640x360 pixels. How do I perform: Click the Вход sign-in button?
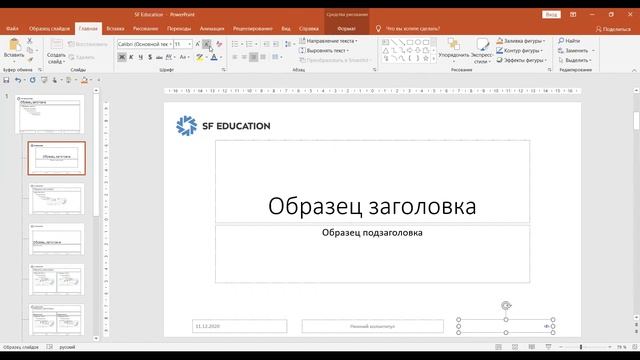click(551, 14)
